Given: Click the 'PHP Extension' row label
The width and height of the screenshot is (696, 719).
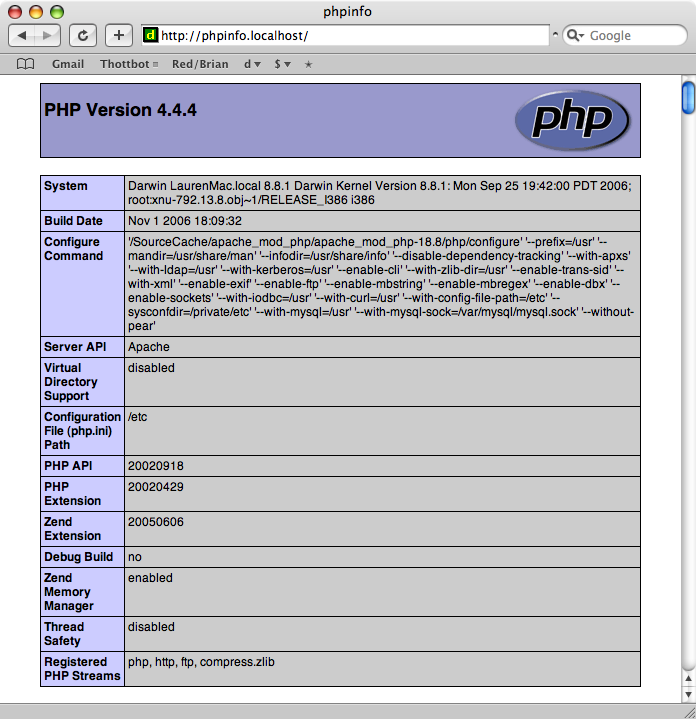Looking at the screenshot, I should 72,494.
